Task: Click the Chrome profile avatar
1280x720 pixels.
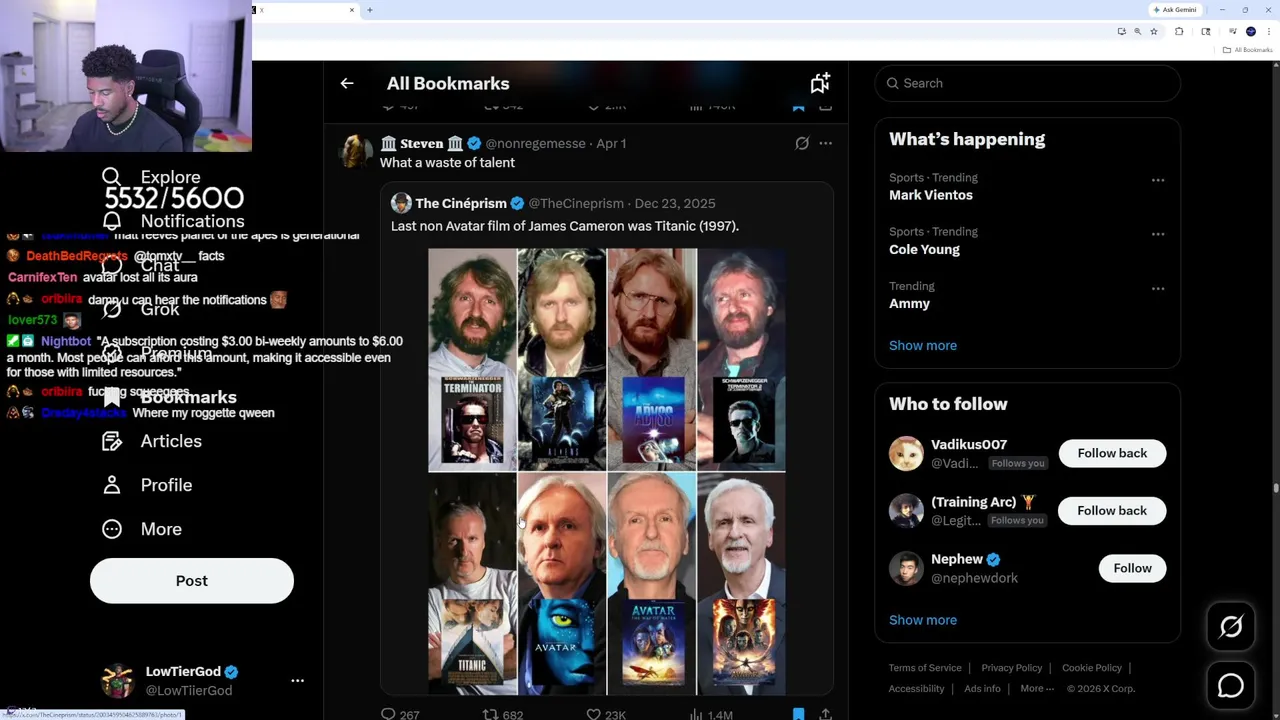Action: click(x=1251, y=31)
